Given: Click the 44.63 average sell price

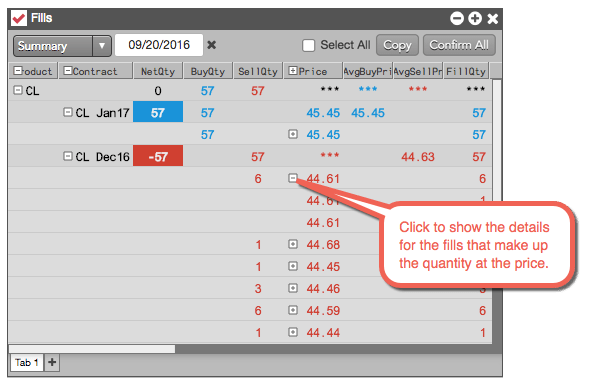Looking at the screenshot, I should pyautogui.click(x=418, y=157).
